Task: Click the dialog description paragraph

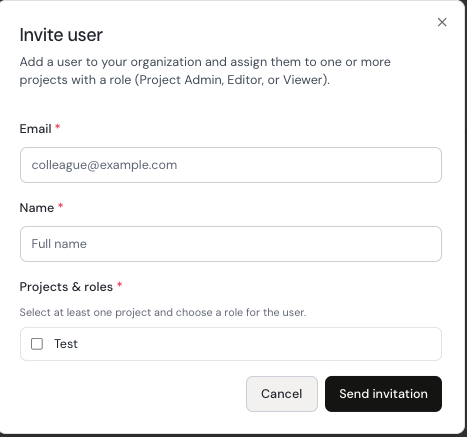Action: pyautogui.click(x=205, y=71)
